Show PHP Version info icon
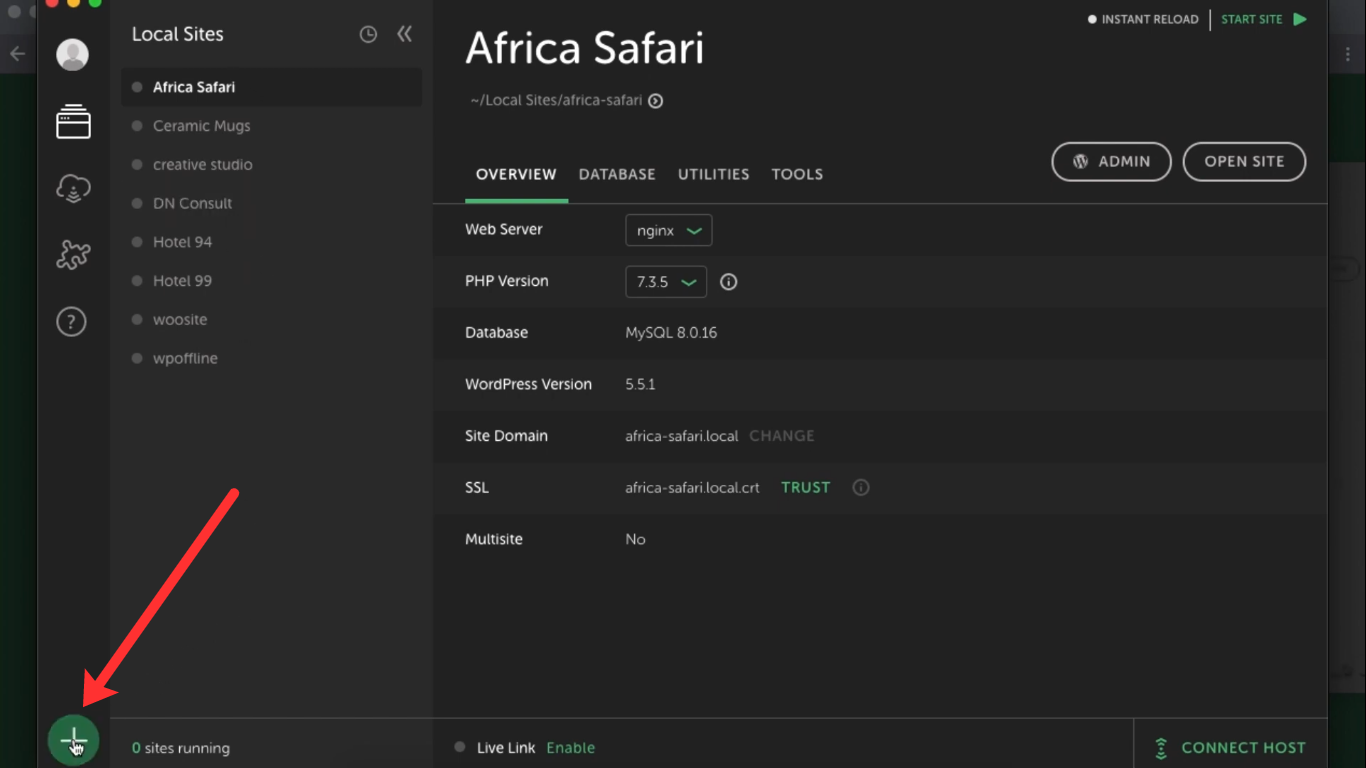 [x=728, y=282]
